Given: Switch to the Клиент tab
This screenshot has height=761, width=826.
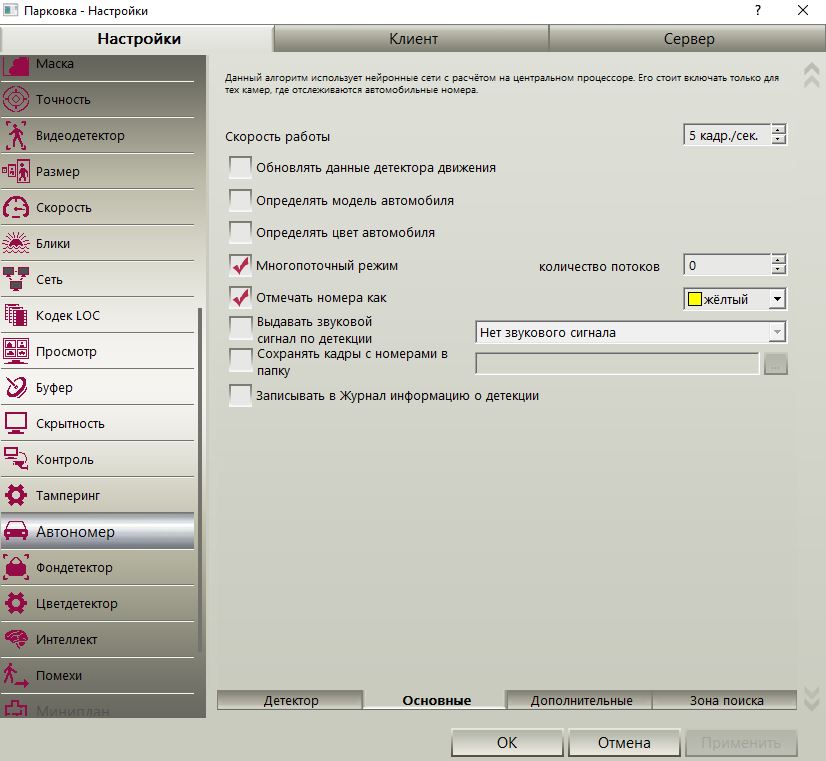Looking at the screenshot, I should click(x=413, y=39).
